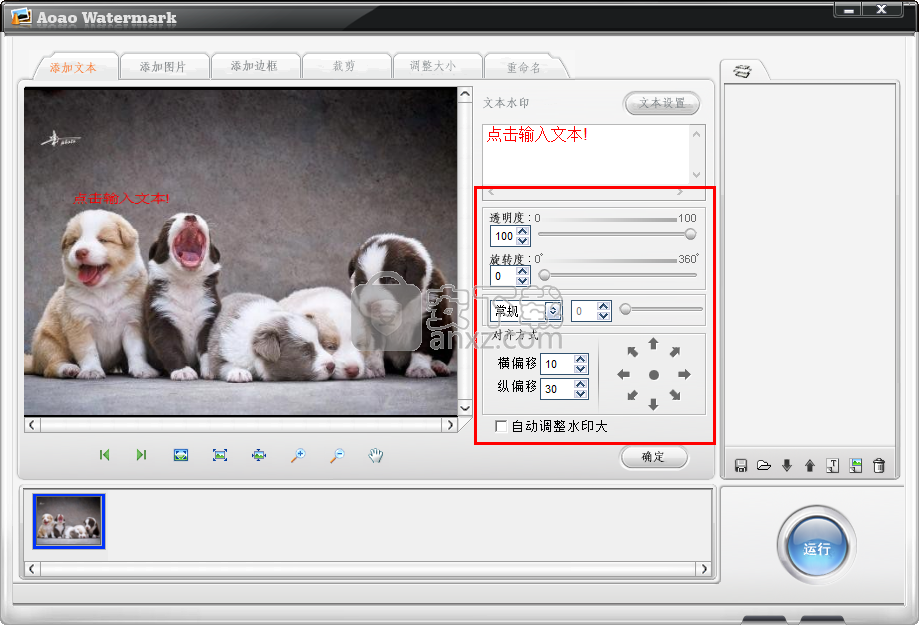Switch to the 调整大小 tab
This screenshot has width=919, height=625.
(x=434, y=66)
